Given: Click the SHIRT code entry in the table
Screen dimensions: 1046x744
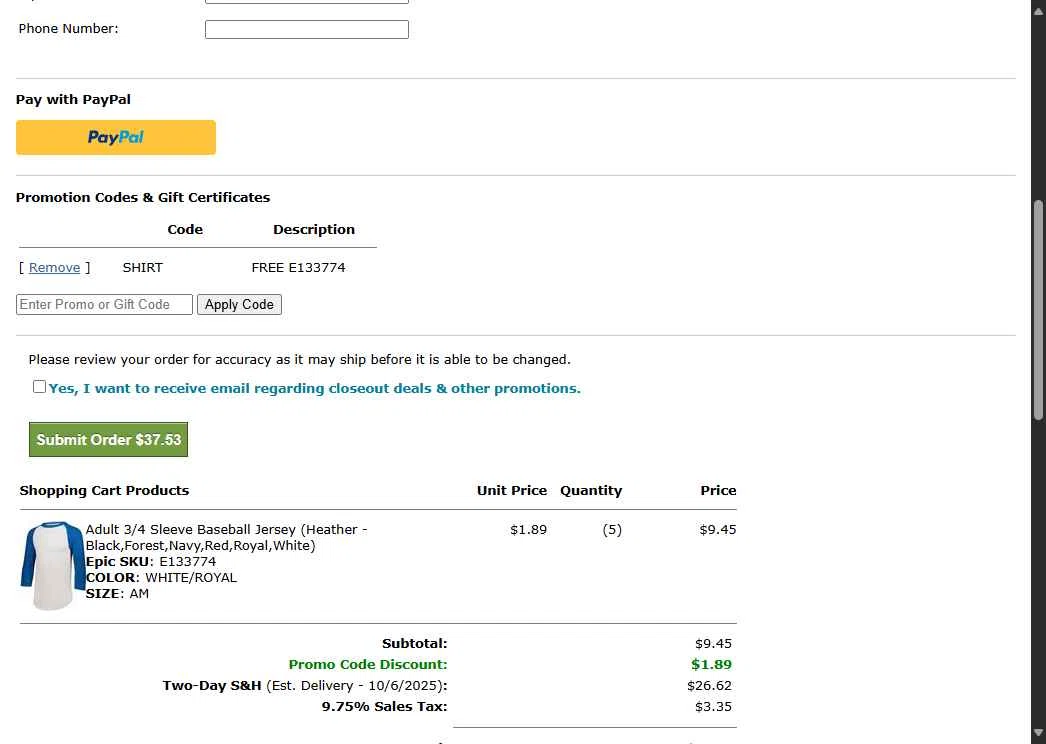Looking at the screenshot, I should tap(142, 268).
